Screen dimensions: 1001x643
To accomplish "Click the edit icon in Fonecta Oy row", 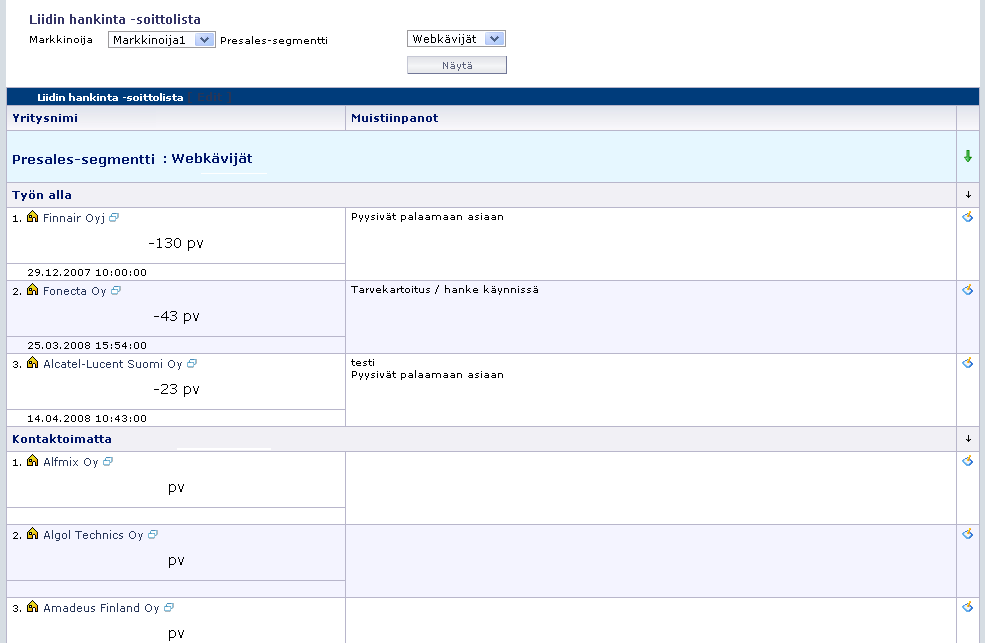I will click(x=968, y=290).
